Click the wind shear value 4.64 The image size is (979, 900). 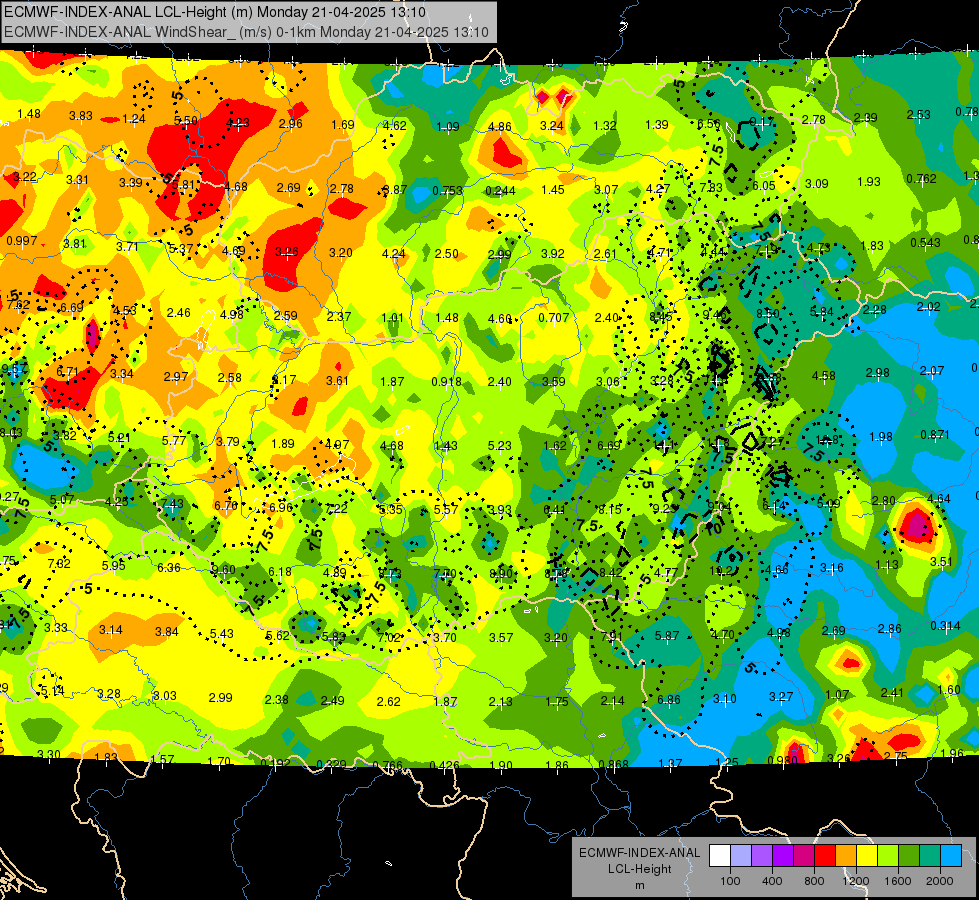[x=939, y=498]
